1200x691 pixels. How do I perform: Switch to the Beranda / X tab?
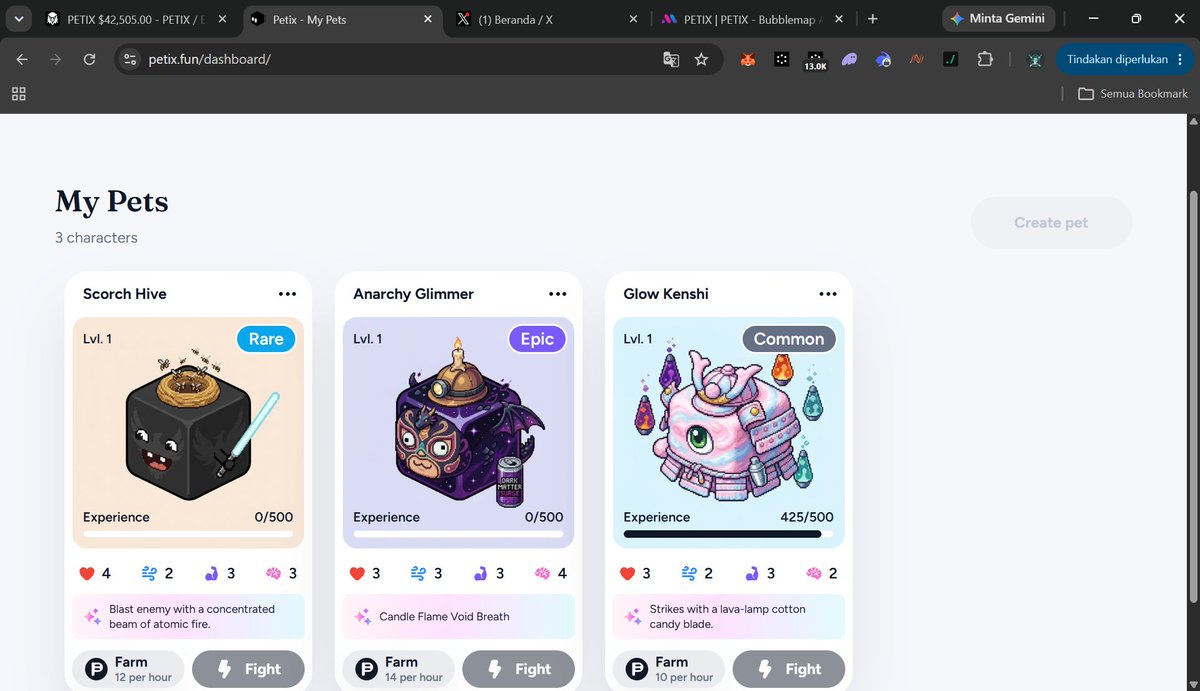(x=547, y=19)
